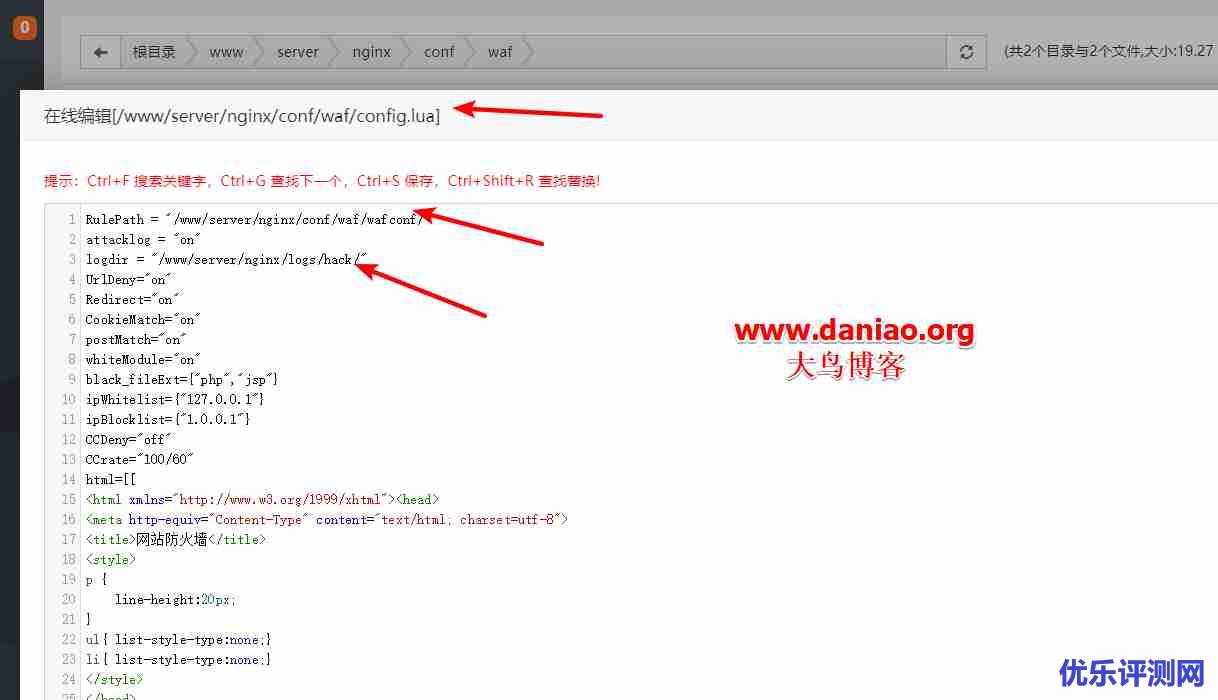1218x700 pixels.
Task: Navigate to server folder in breadcrumb
Action: [x=298, y=52]
